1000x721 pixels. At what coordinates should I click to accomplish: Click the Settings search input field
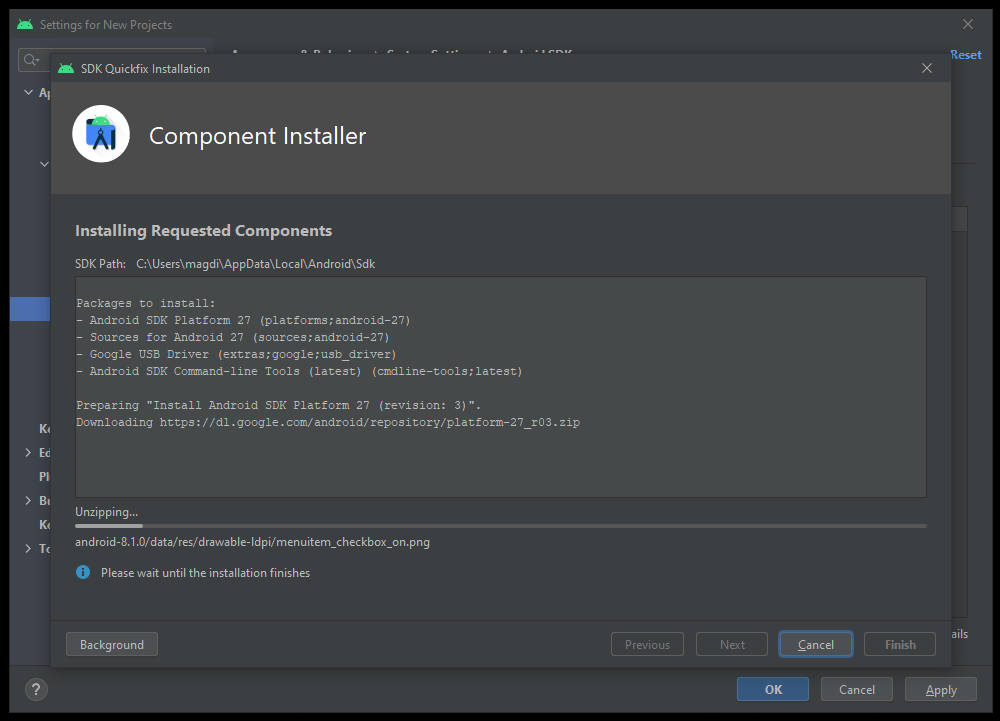coord(112,60)
